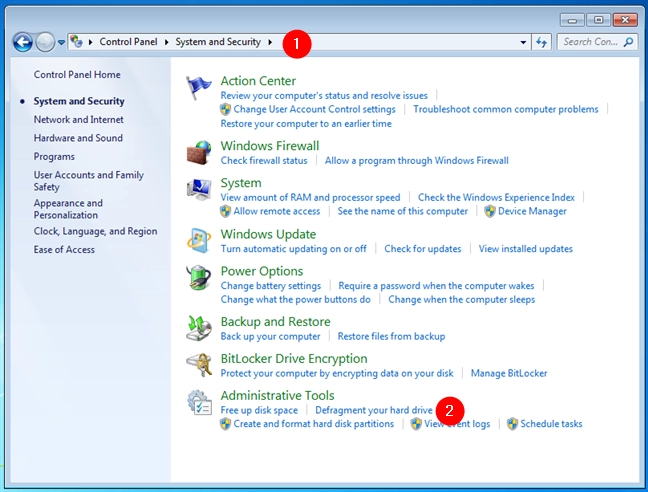Click View amount of RAM and processor speed
The width and height of the screenshot is (648, 492).
pyautogui.click(x=310, y=197)
